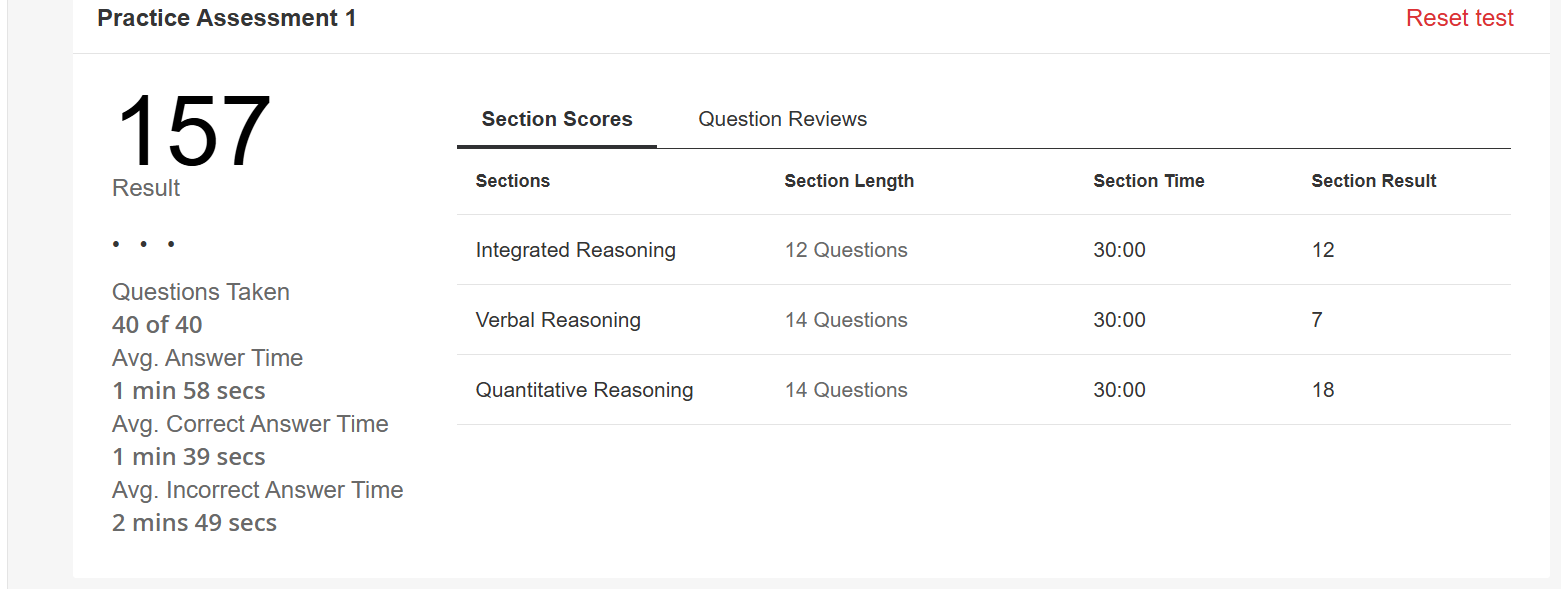Click Quantitative Reasoning's section result 18
Screen dimensions: 1561x589
pyautogui.click(x=1323, y=390)
